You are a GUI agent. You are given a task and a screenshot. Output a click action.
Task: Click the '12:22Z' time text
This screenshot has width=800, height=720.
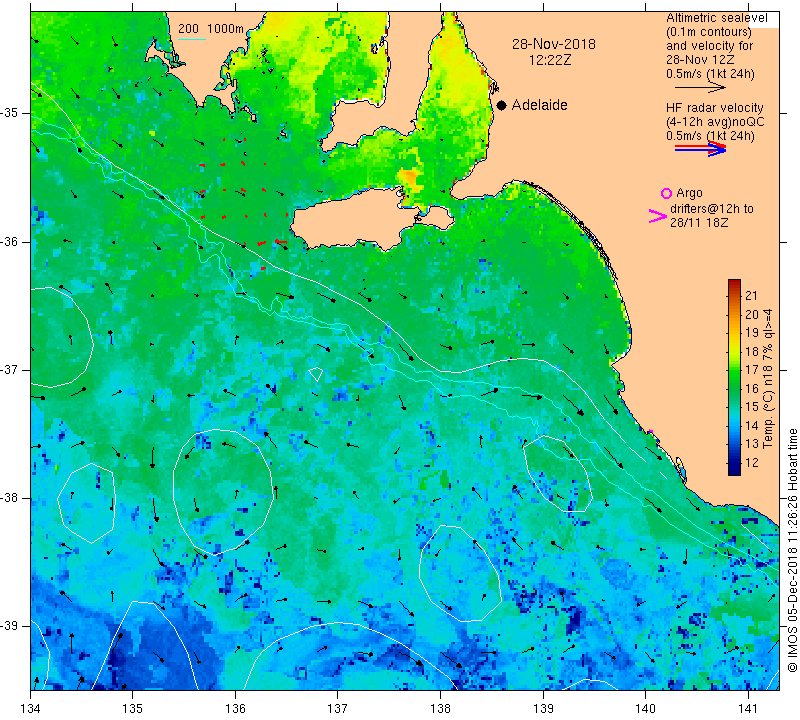tap(550, 60)
